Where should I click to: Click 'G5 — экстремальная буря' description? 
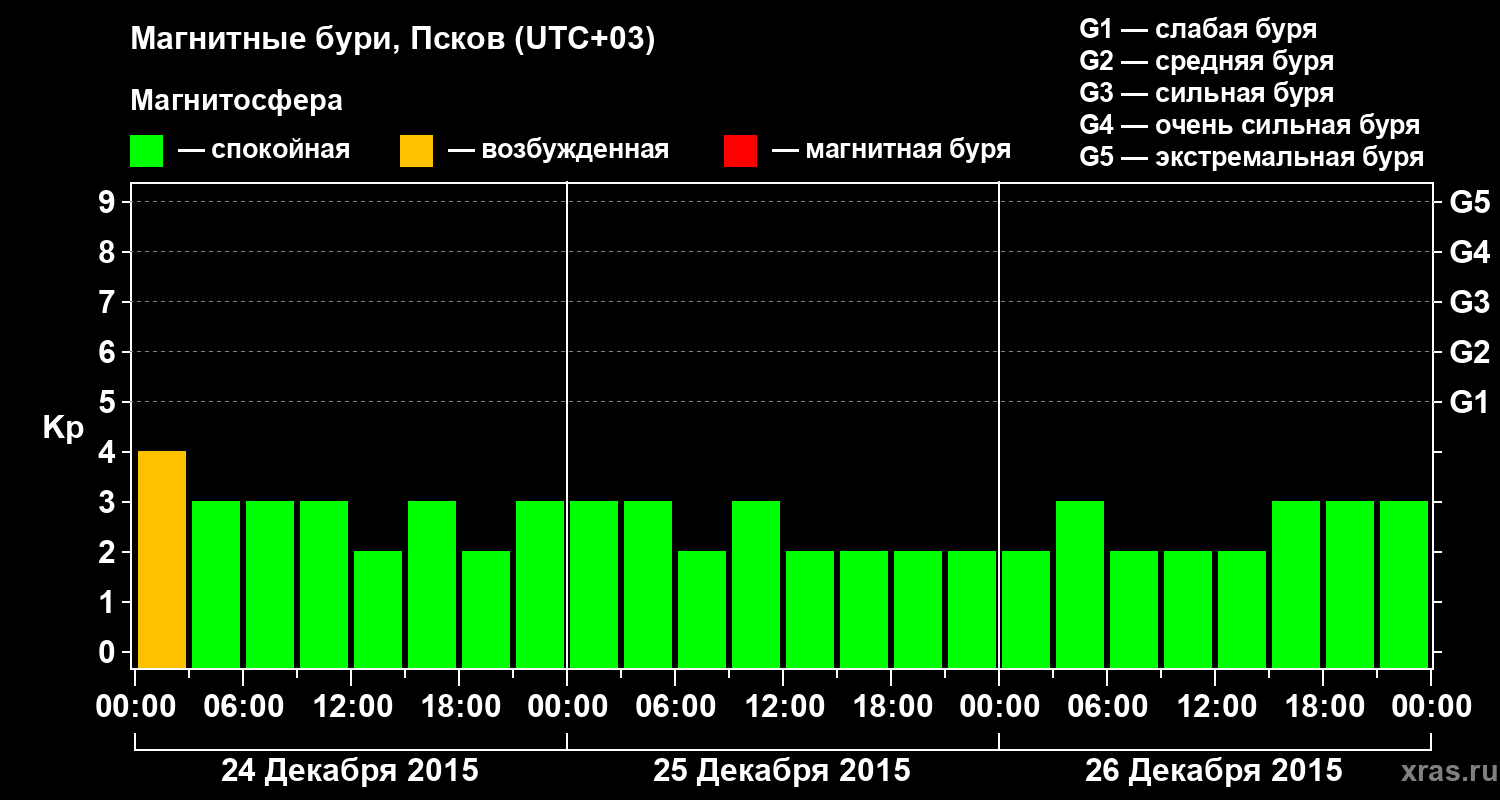[x=1251, y=157]
